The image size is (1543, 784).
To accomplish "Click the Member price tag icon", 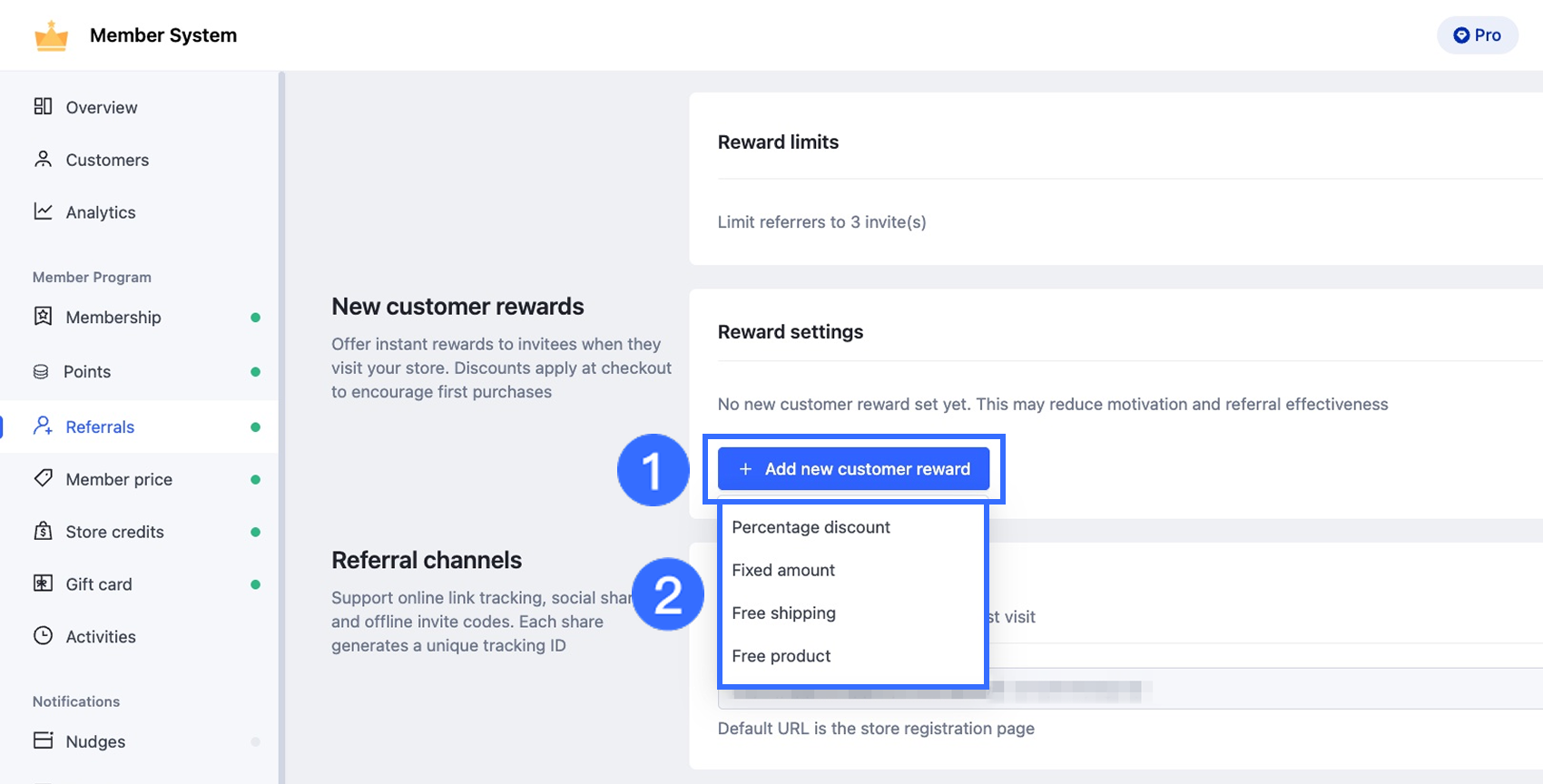I will [x=43, y=478].
